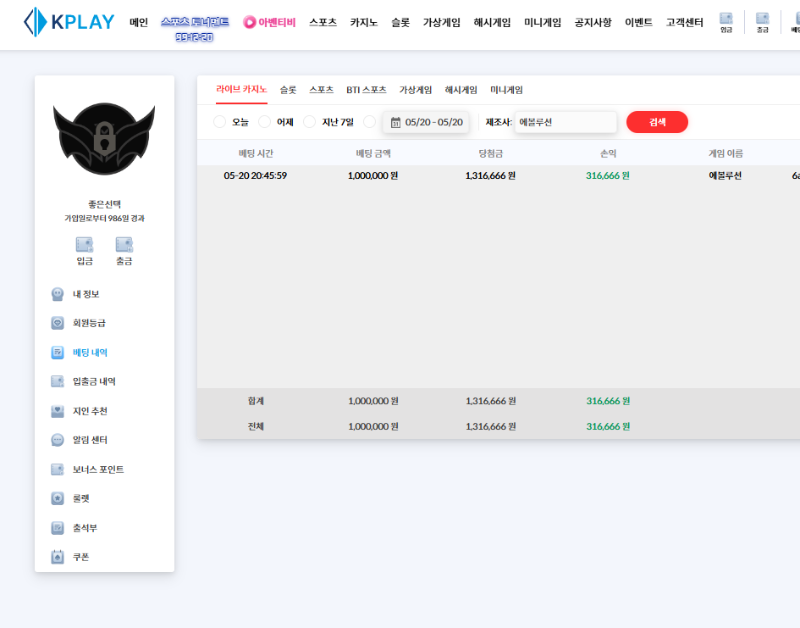800x628 pixels.
Task: Switch to the 가상게임 tab in betting history
Action: click(415, 90)
